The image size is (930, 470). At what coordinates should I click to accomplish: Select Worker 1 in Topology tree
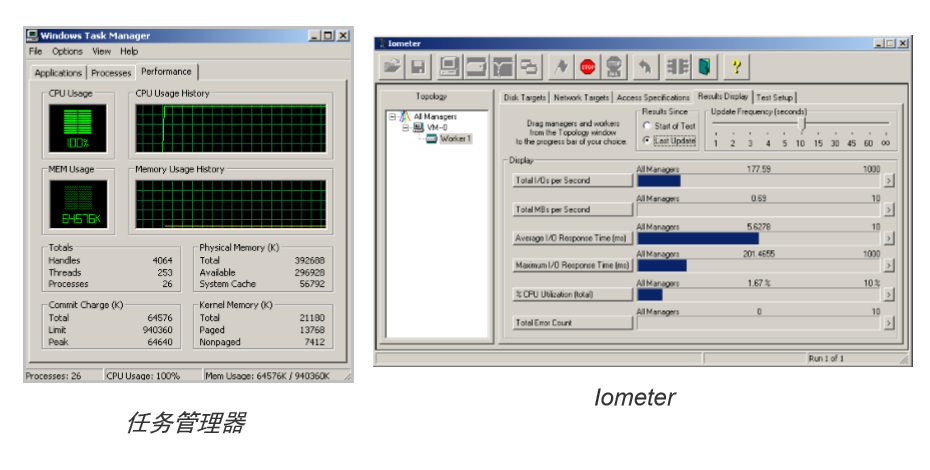pyautogui.click(x=455, y=138)
